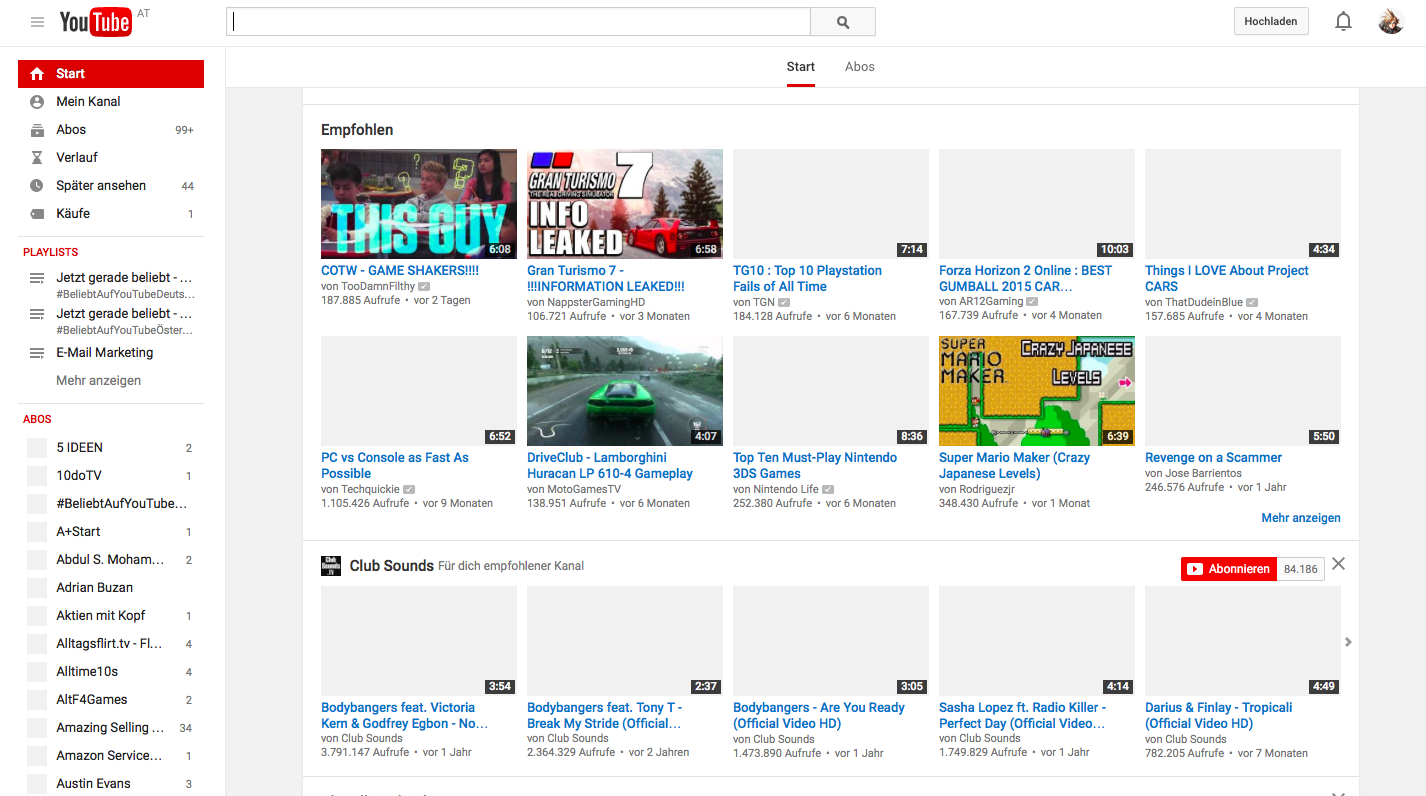Play the THIS GUY video thumbnail
This screenshot has width=1426, height=796.
pyautogui.click(x=419, y=204)
